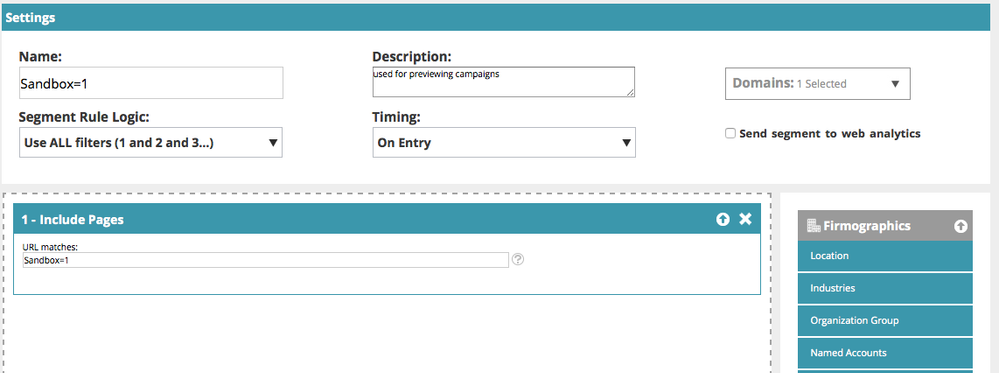Click into the Description text area
This screenshot has width=999, height=373.
coord(503,82)
